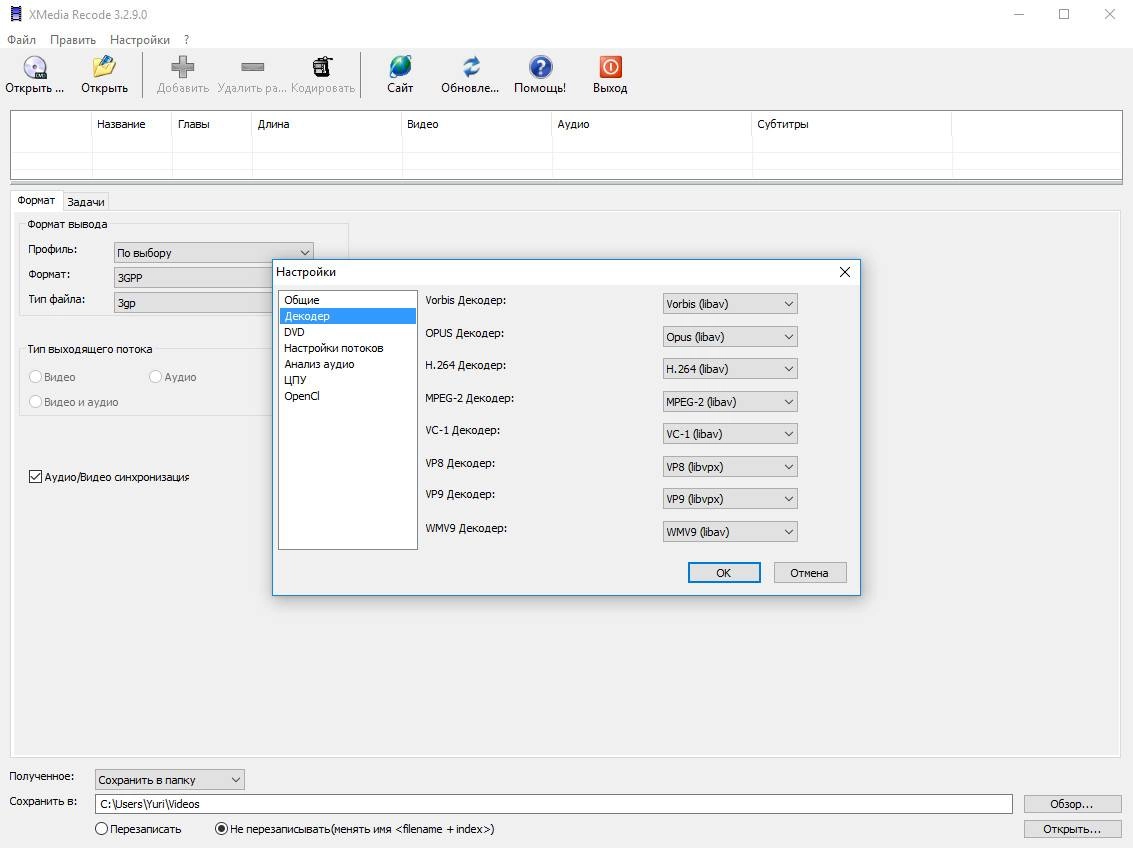Expand the Vorbis Декодер dropdown

click(730, 304)
